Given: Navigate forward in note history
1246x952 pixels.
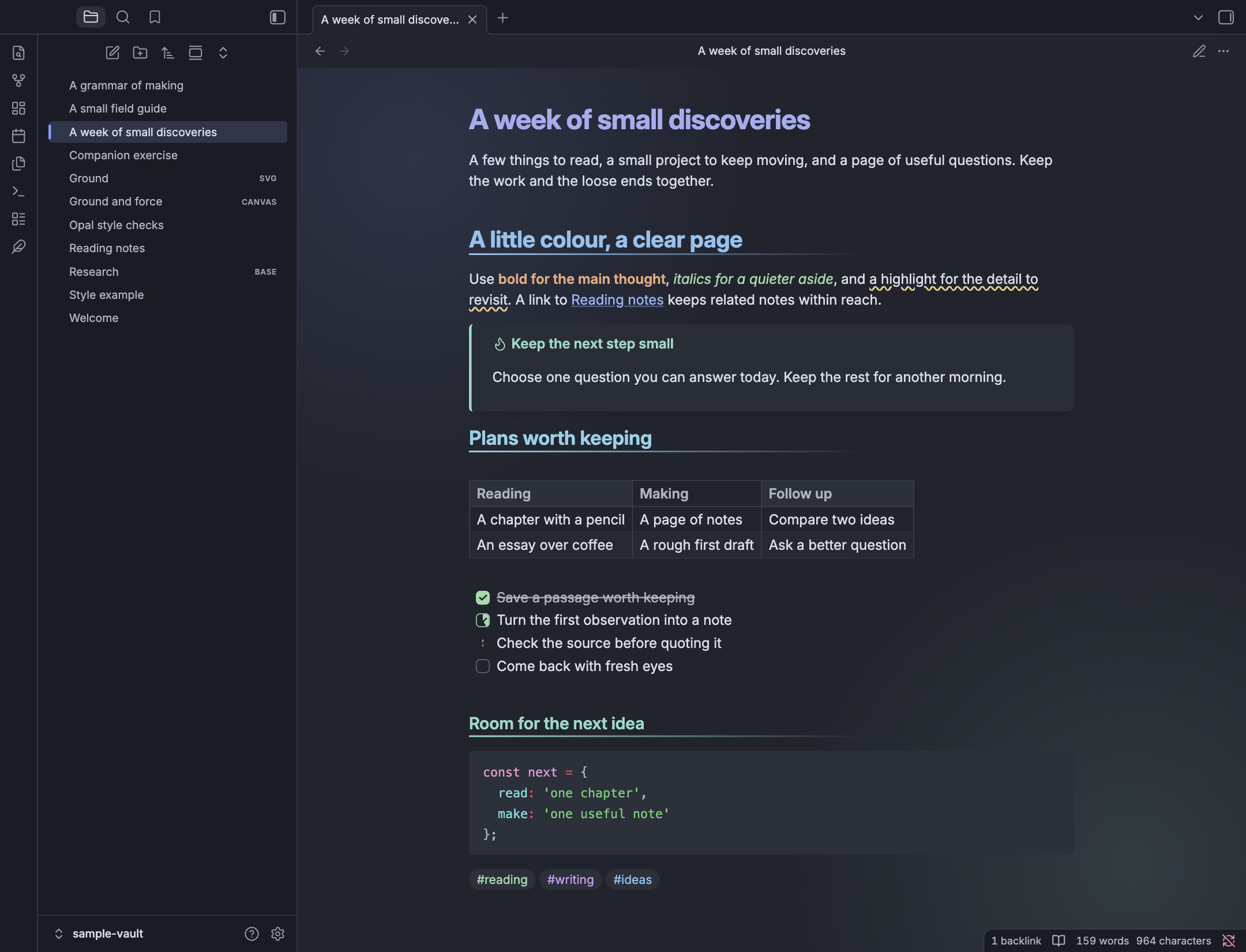Looking at the screenshot, I should (x=344, y=51).
